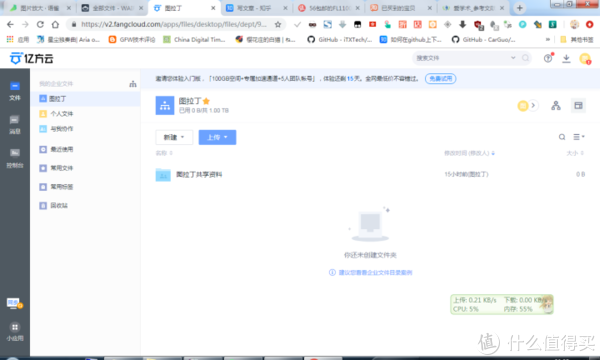Open GFW技术评论 bookmark
The image size is (600, 360).
(132, 39)
